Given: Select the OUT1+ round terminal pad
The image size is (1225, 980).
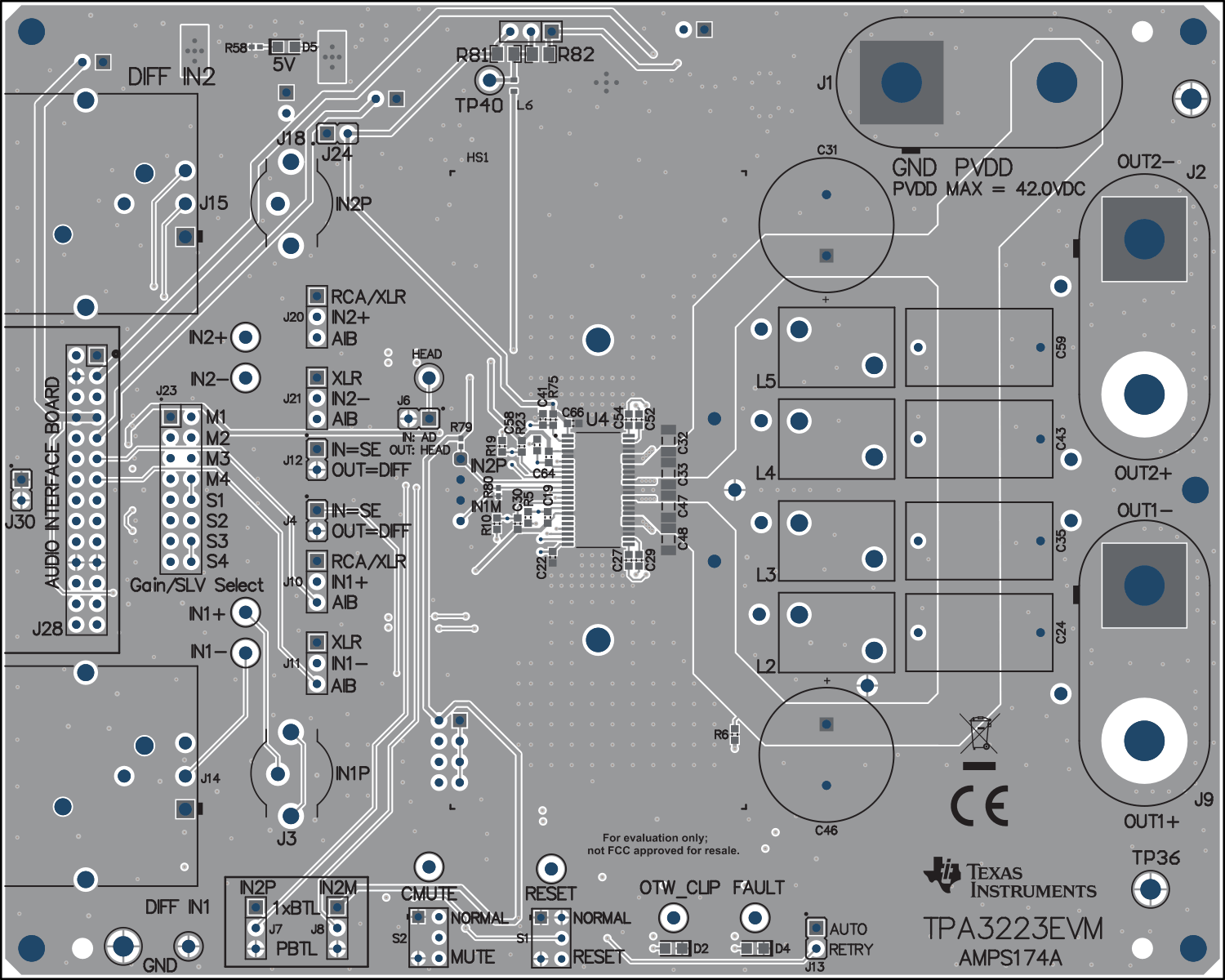Looking at the screenshot, I should point(1144,741).
